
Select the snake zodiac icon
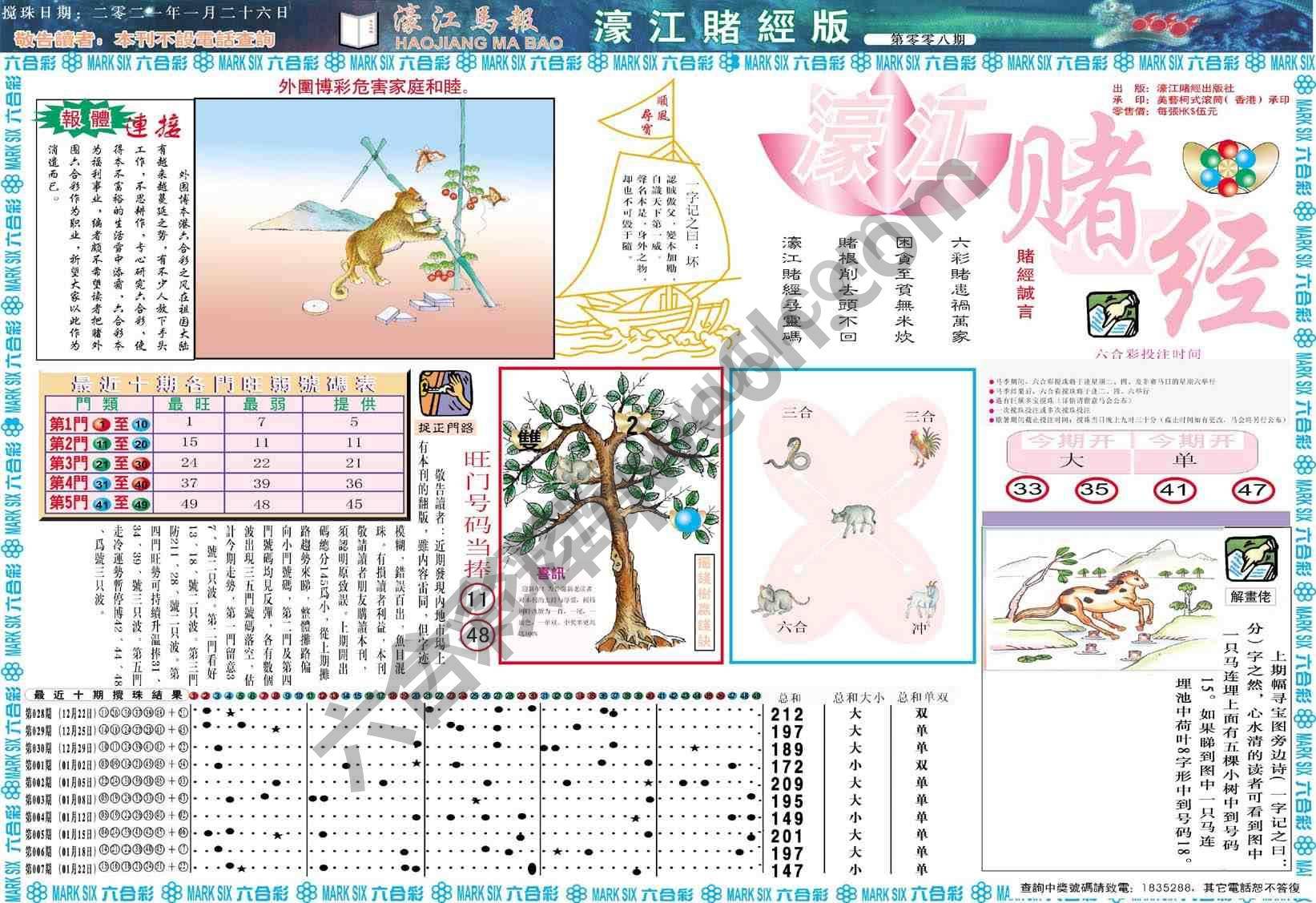click(x=787, y=453)
